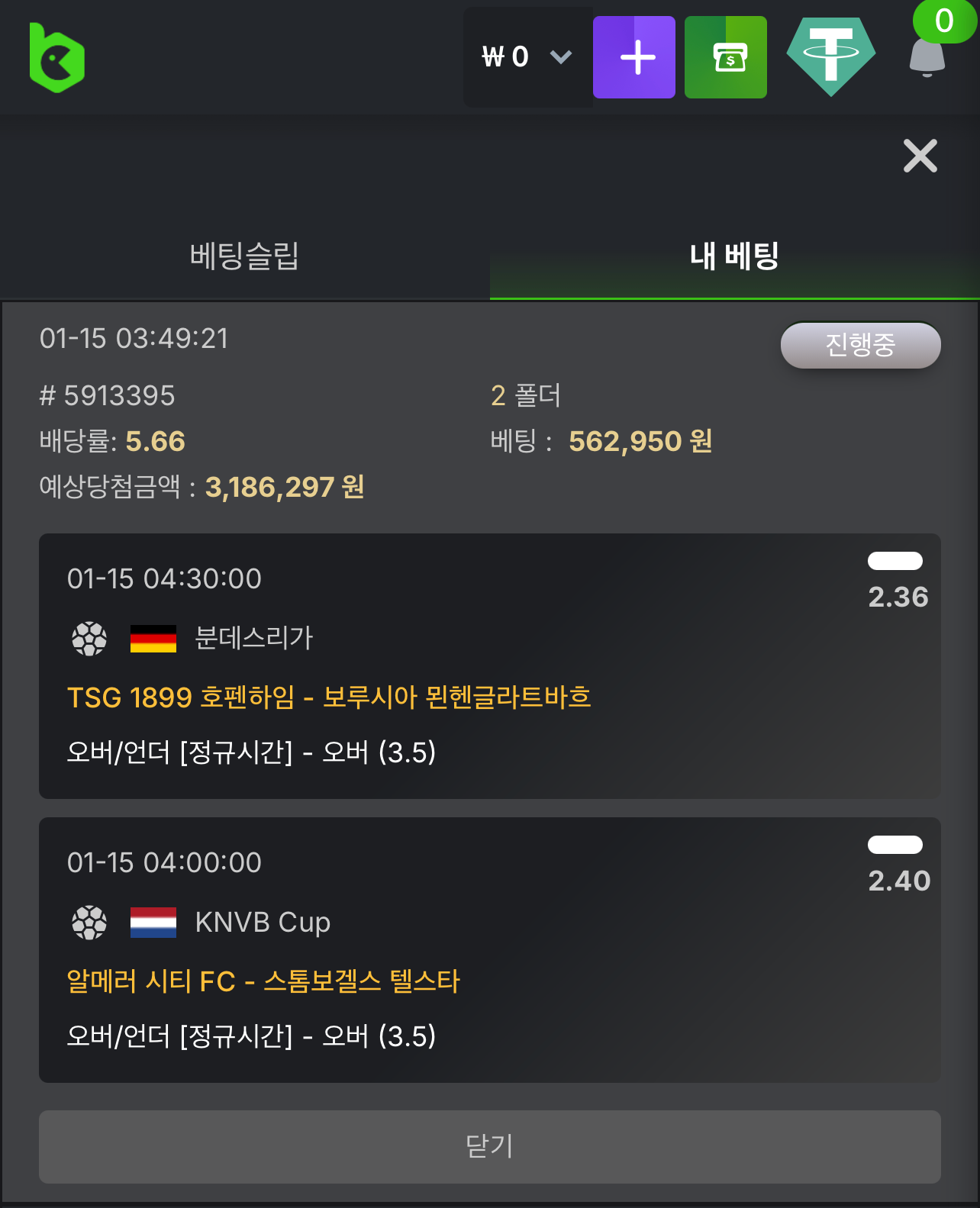Image resolution: width=980 pixels, height=1208 pixels.
Task: Select the 내 베팅 tab
Action: [734, 256]
